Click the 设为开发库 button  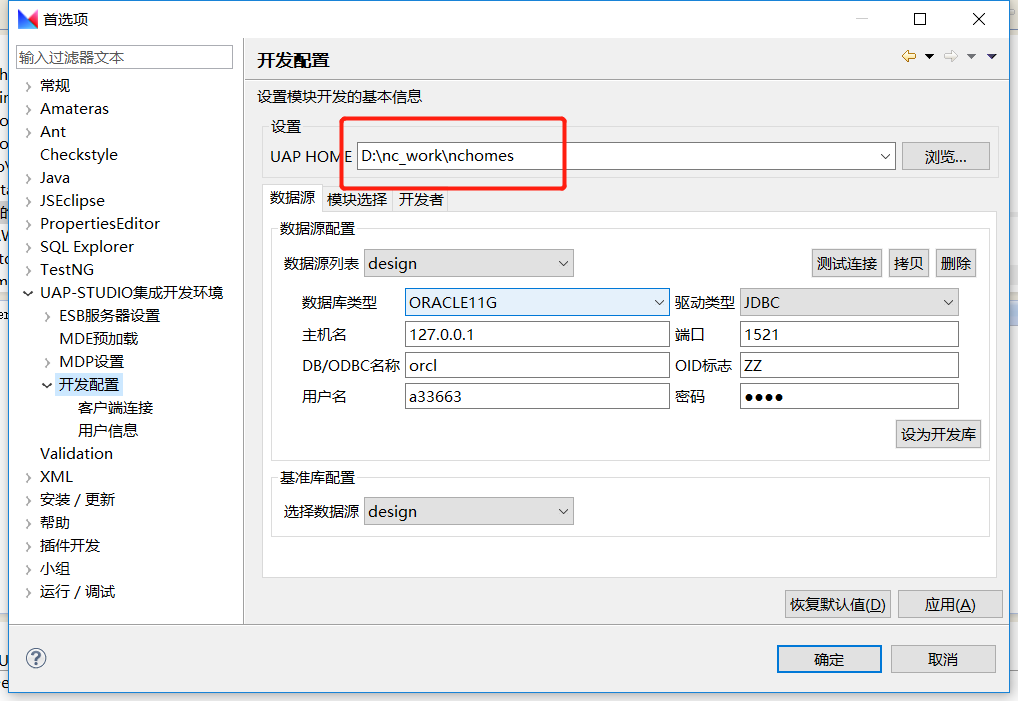pos(937,433)
